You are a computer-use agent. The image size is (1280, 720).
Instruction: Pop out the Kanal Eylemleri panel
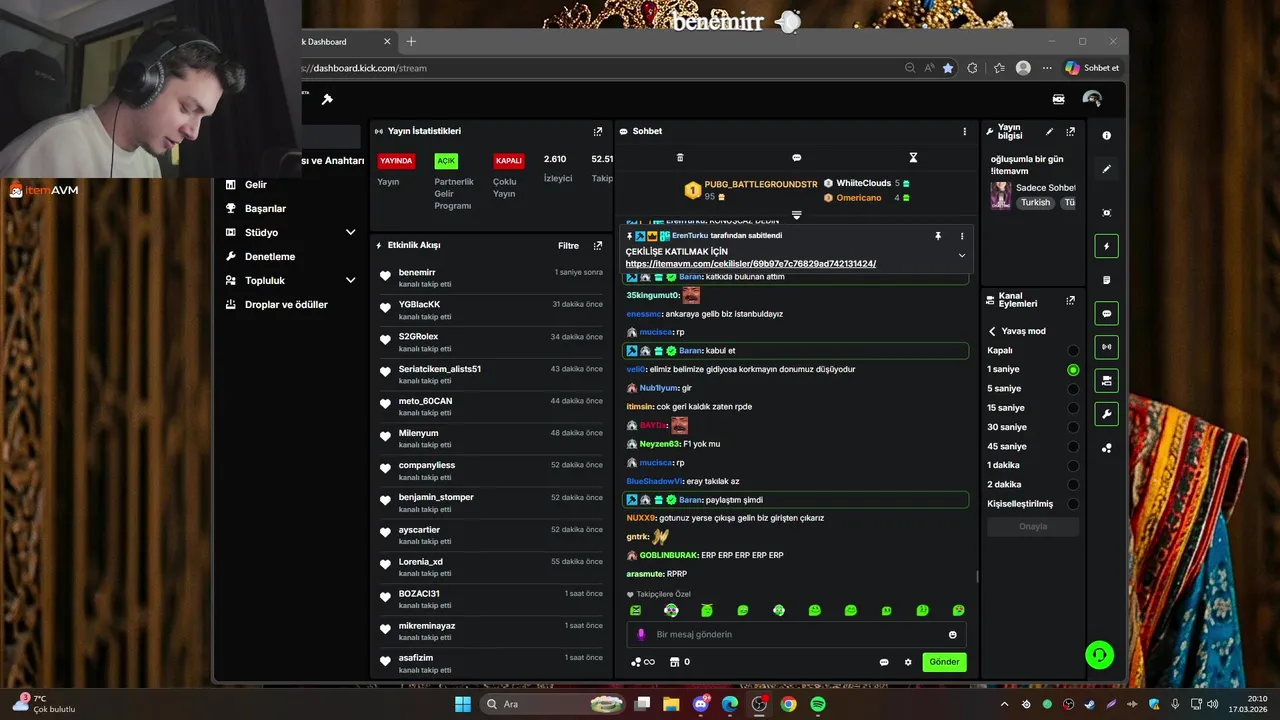click(1070, 300)
